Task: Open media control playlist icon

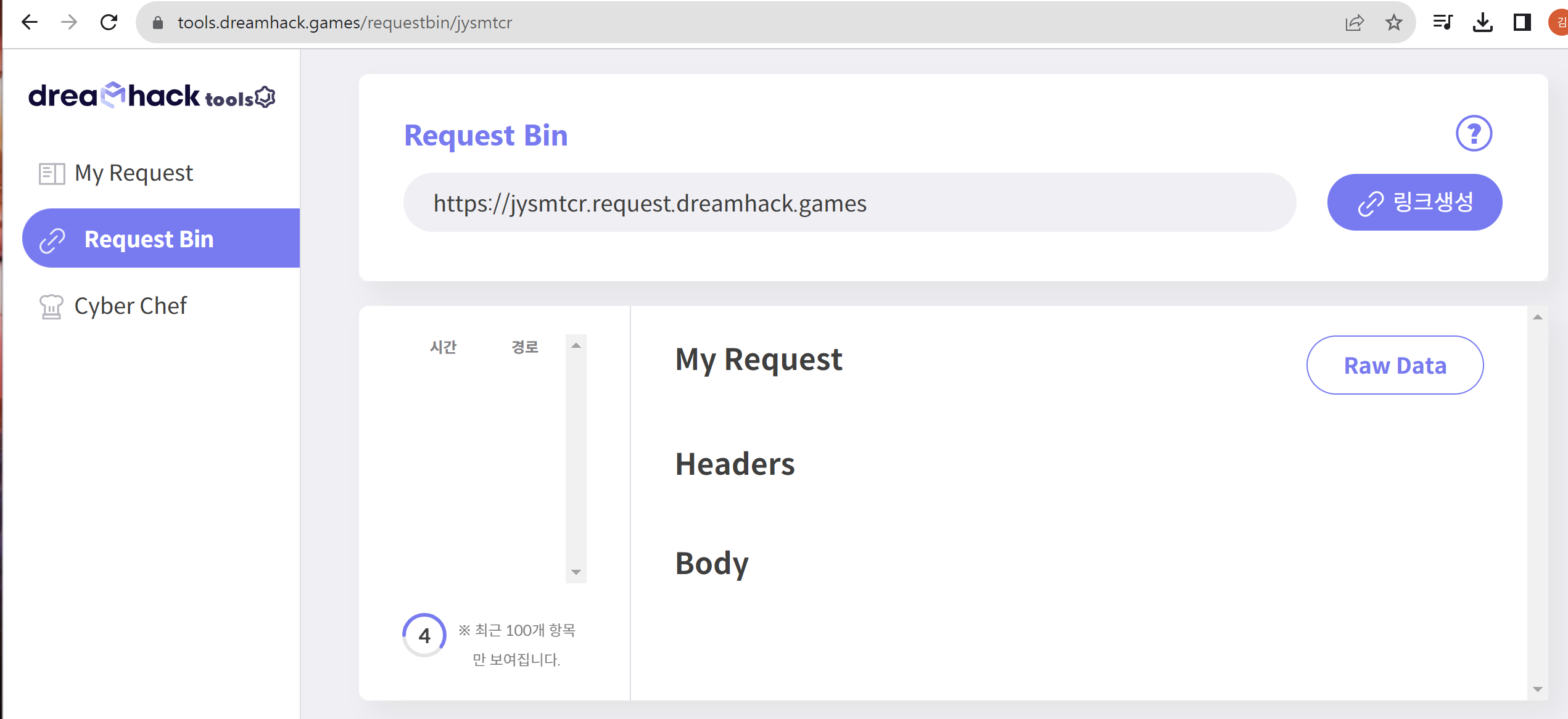Action: click(x=1443, y=23)
